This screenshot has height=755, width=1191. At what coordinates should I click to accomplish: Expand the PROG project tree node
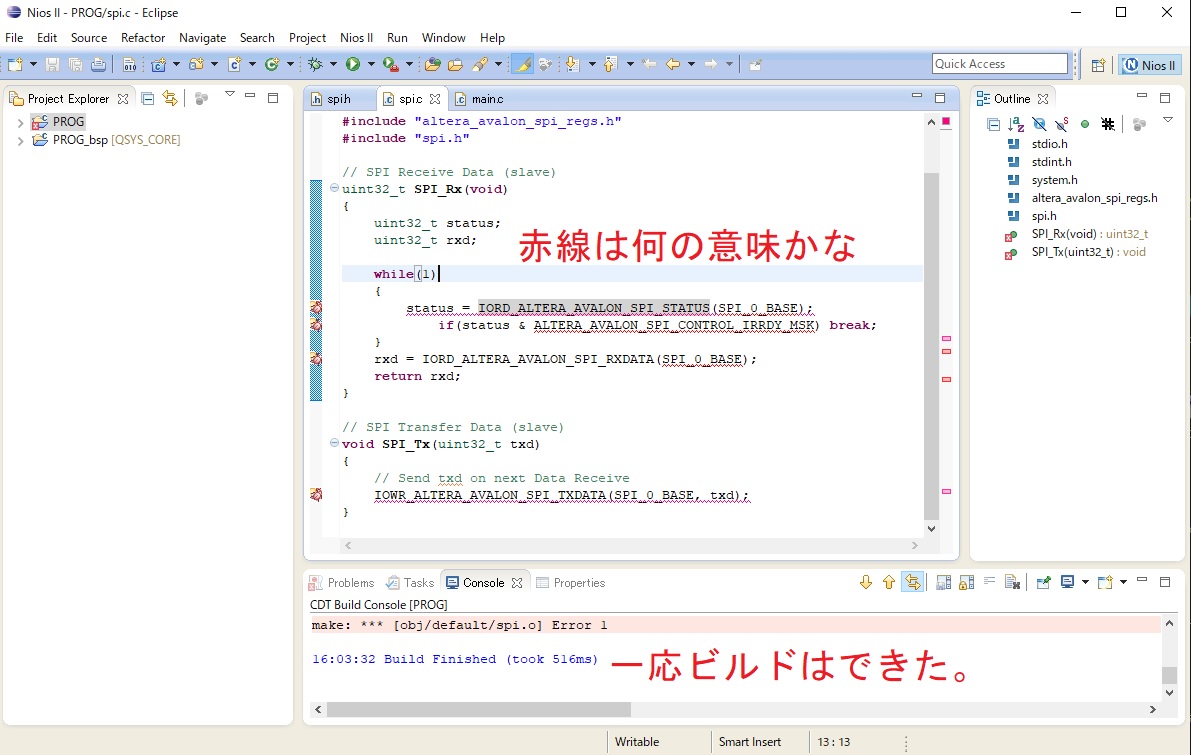[x=21, y=122]
